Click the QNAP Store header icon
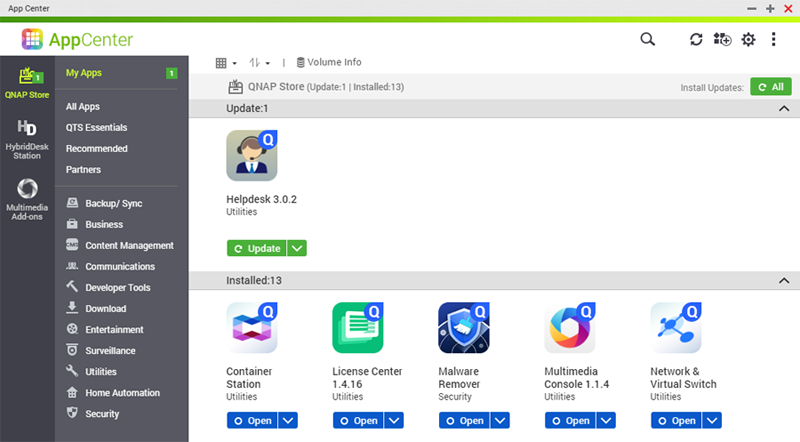The height and width of the screenshot is (442, 800). click(235, 86)
